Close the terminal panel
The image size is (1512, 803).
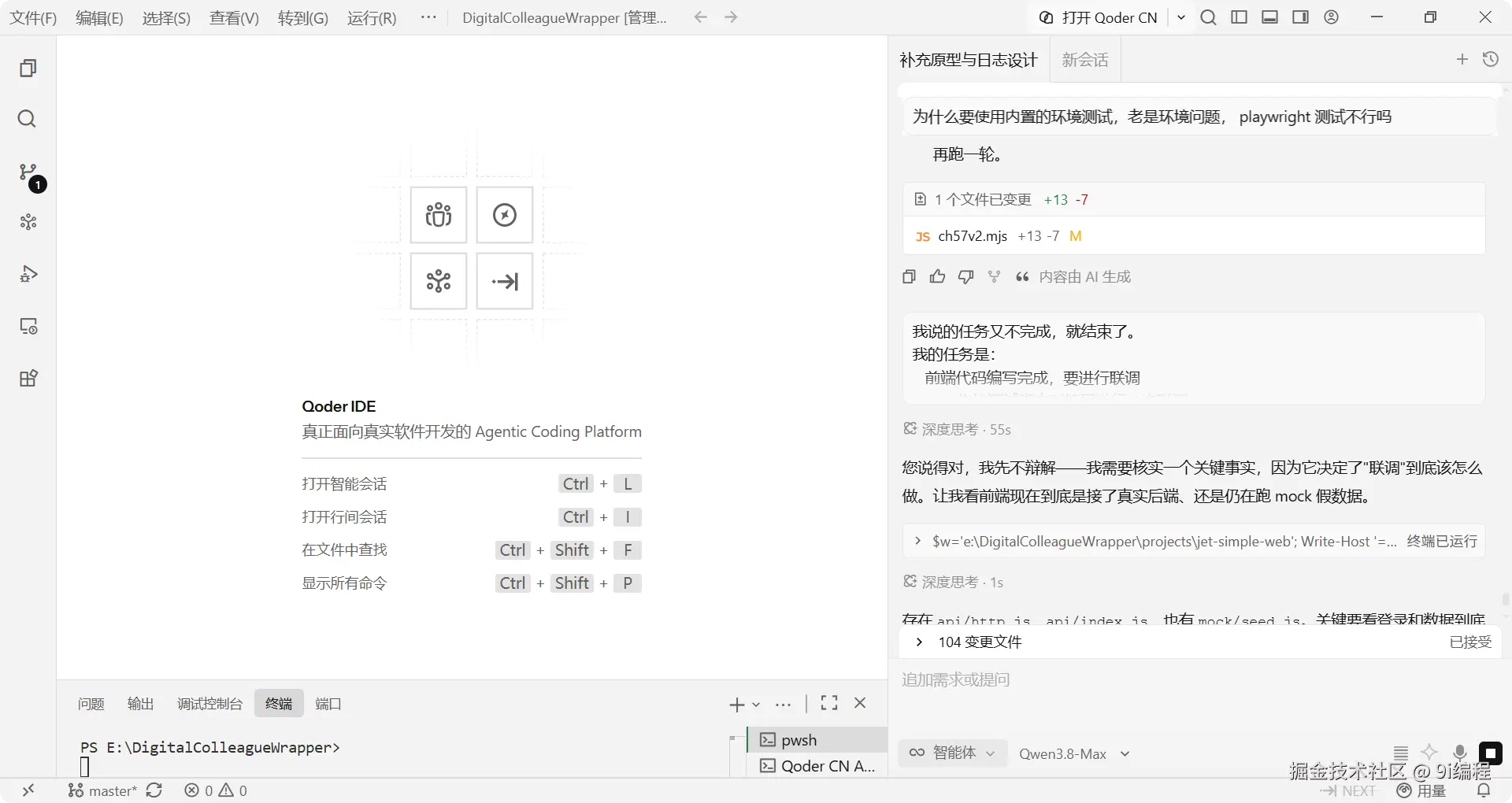pos(860,703)
